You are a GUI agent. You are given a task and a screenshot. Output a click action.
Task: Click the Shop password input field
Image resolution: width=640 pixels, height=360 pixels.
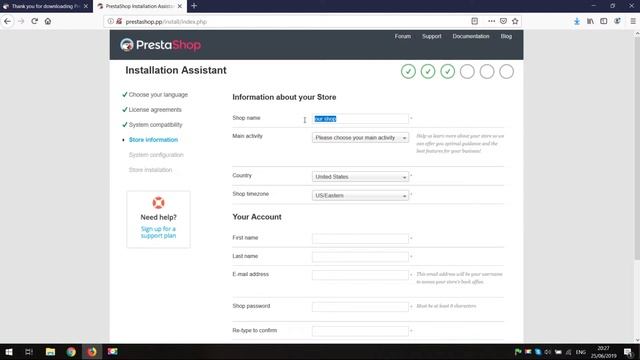point(360,307)
